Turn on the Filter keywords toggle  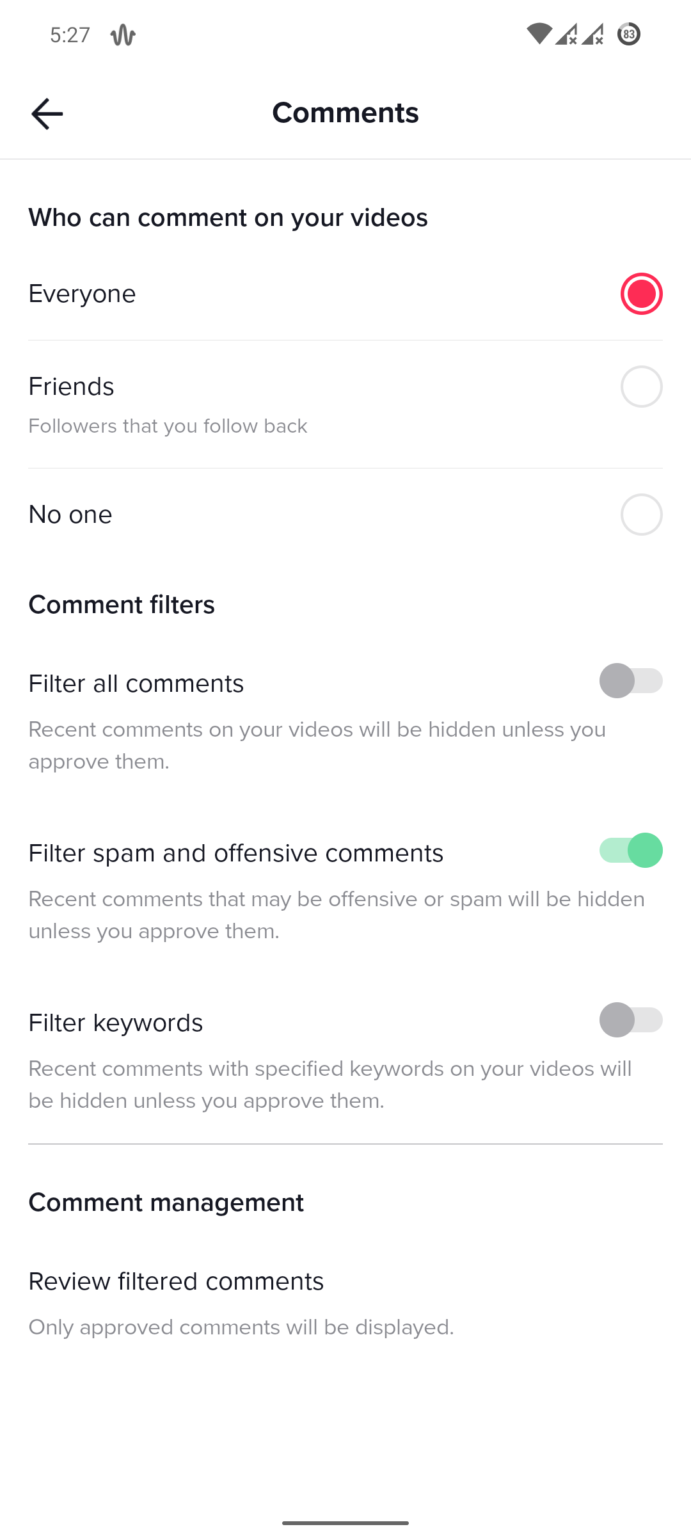click(x=630, y=1020)
